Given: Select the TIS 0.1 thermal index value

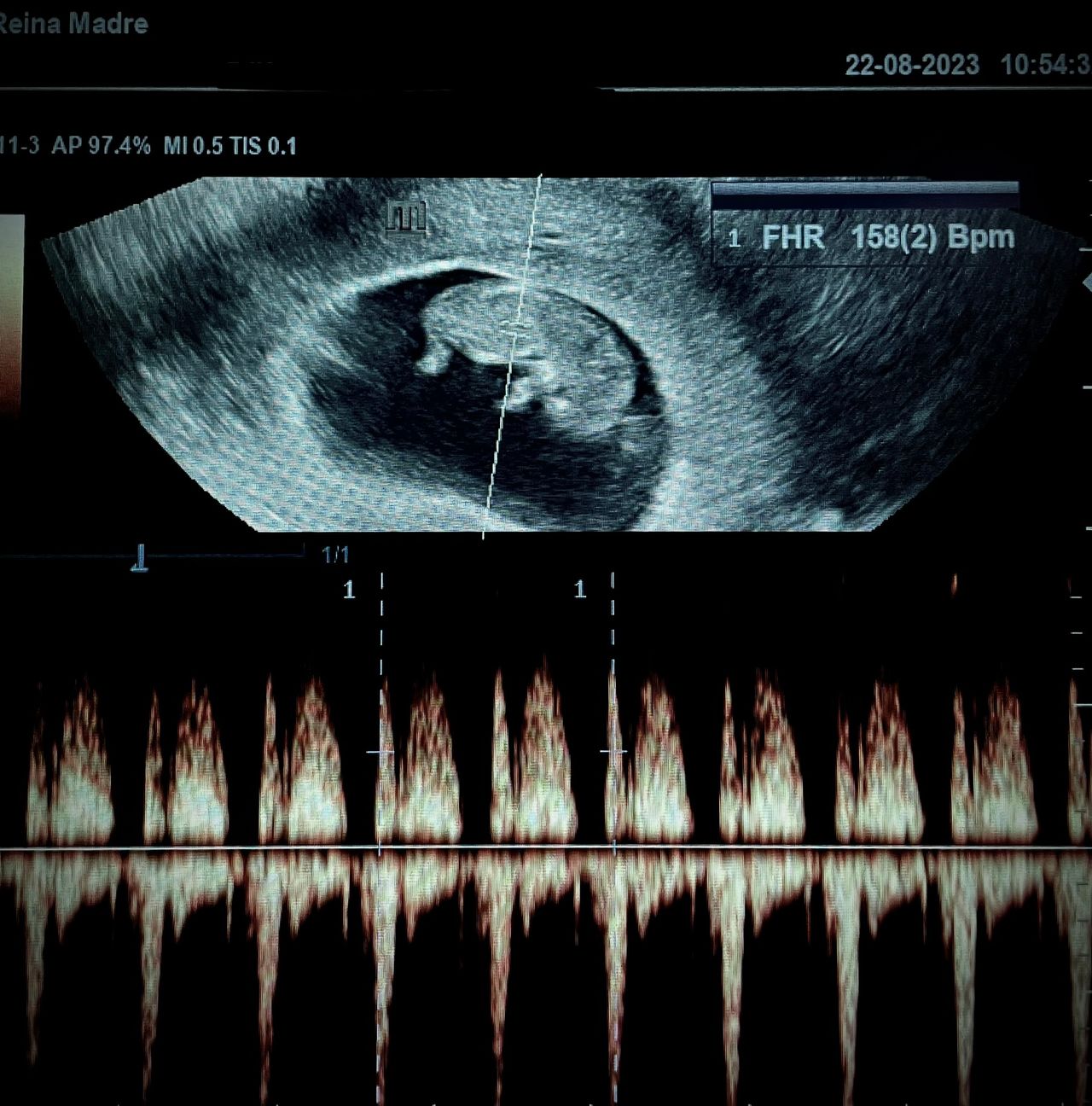Looking at the screenshot, I should coord(263,146).
